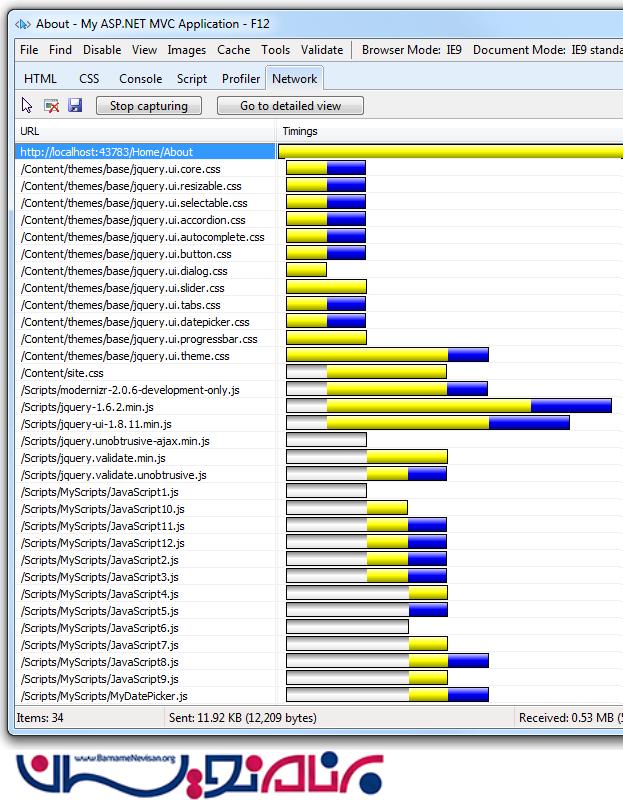Open the Cache menu
Image resolution: width=623 pixels, height=800 pixels.
[x=233, y=49]
